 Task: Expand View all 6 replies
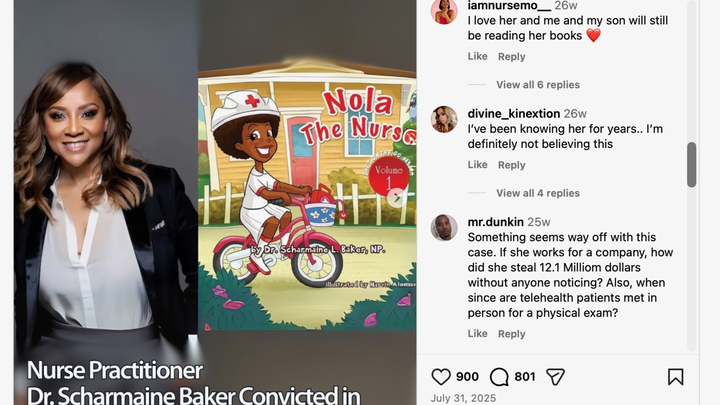pyautogui.click(x=538, y=84)
